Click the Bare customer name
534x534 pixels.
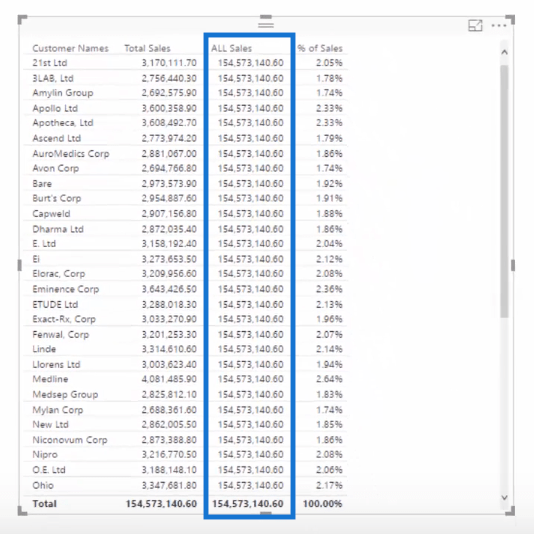(42, 184)
